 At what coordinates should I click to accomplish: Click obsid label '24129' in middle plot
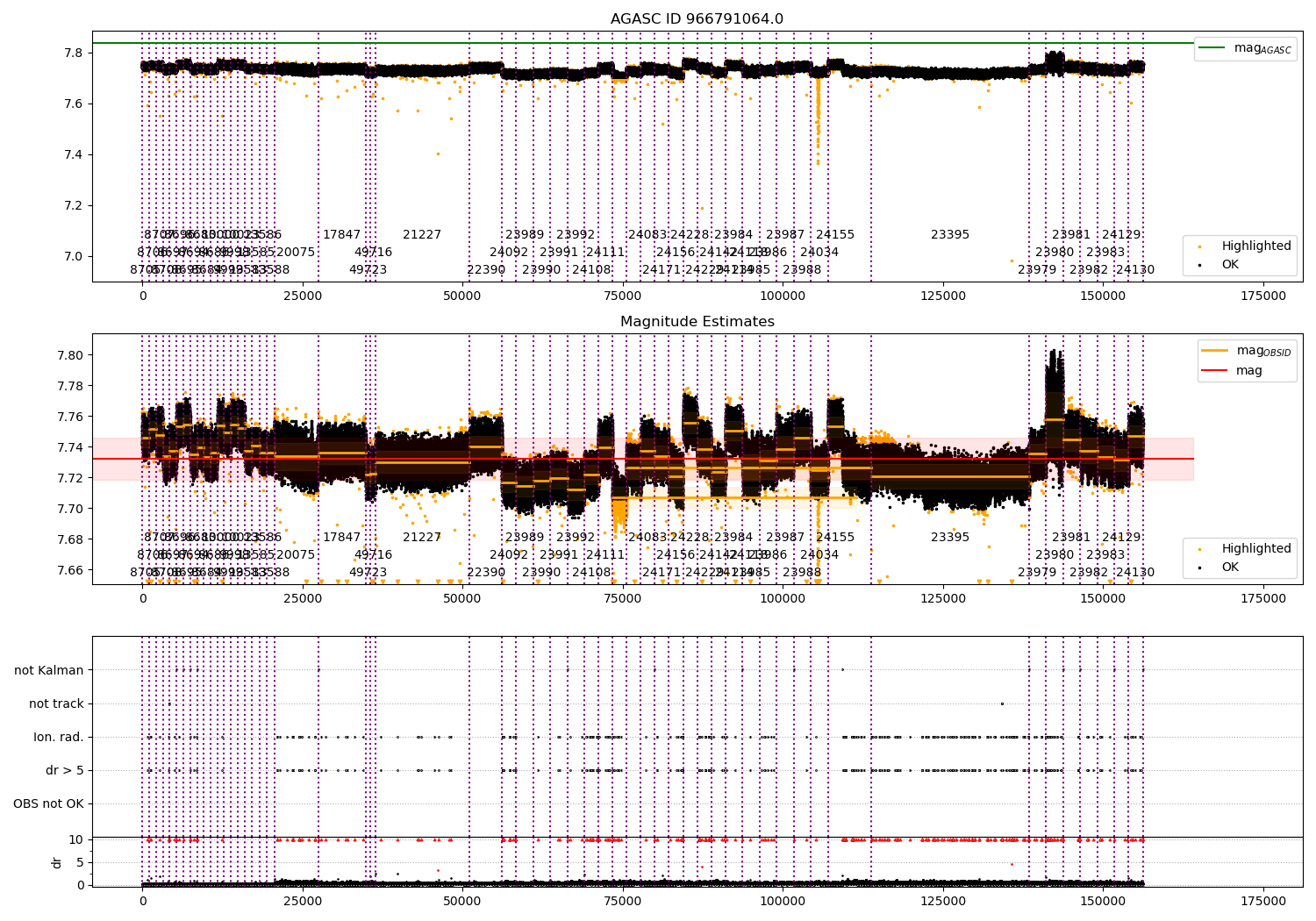[x=1121, y=537]
